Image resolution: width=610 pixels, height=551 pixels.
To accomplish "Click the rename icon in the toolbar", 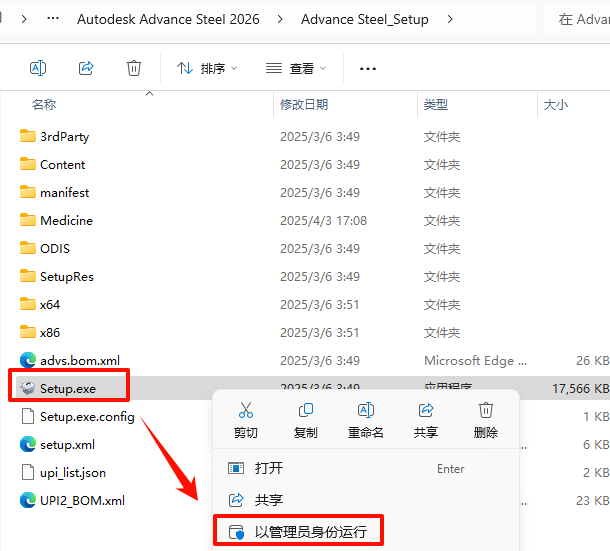I will tap(38, 68).
